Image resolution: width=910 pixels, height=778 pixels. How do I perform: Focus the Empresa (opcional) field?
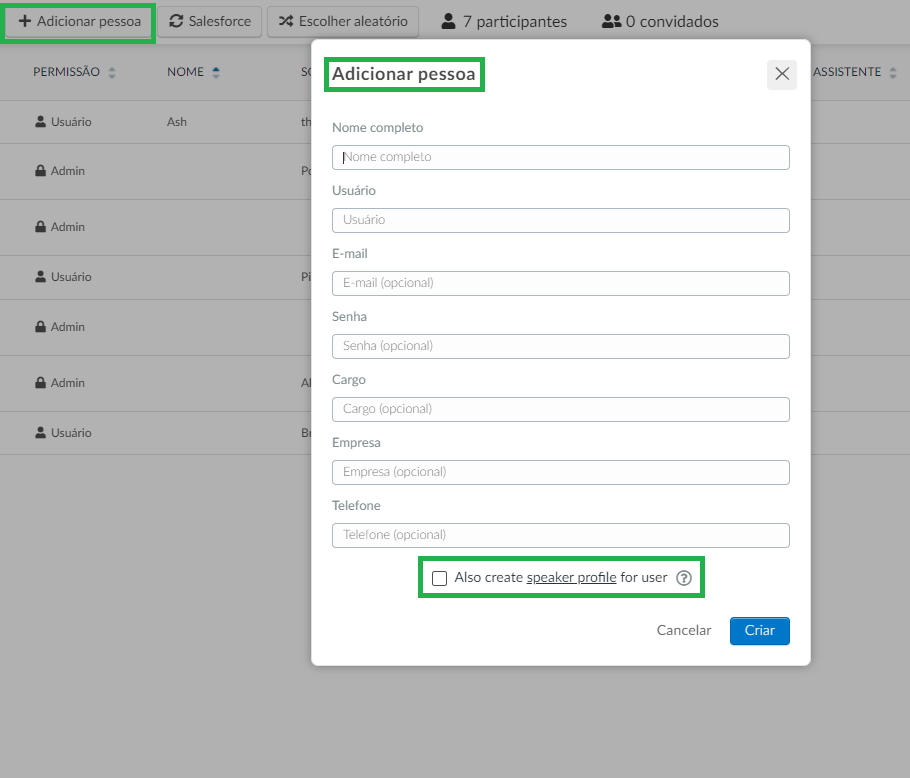(x=561, y=472)
